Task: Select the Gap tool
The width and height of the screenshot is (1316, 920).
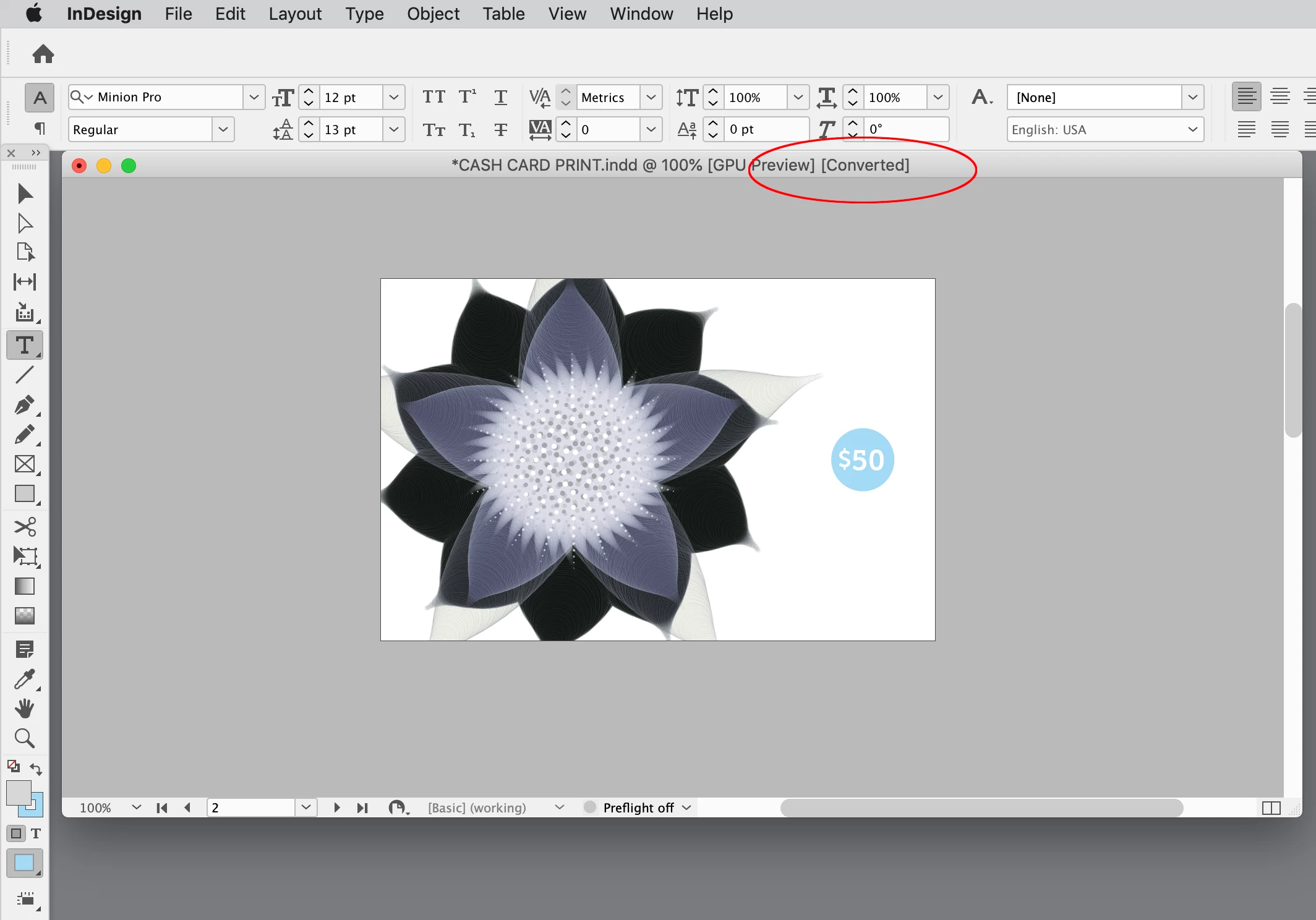Action: (25, 282)
